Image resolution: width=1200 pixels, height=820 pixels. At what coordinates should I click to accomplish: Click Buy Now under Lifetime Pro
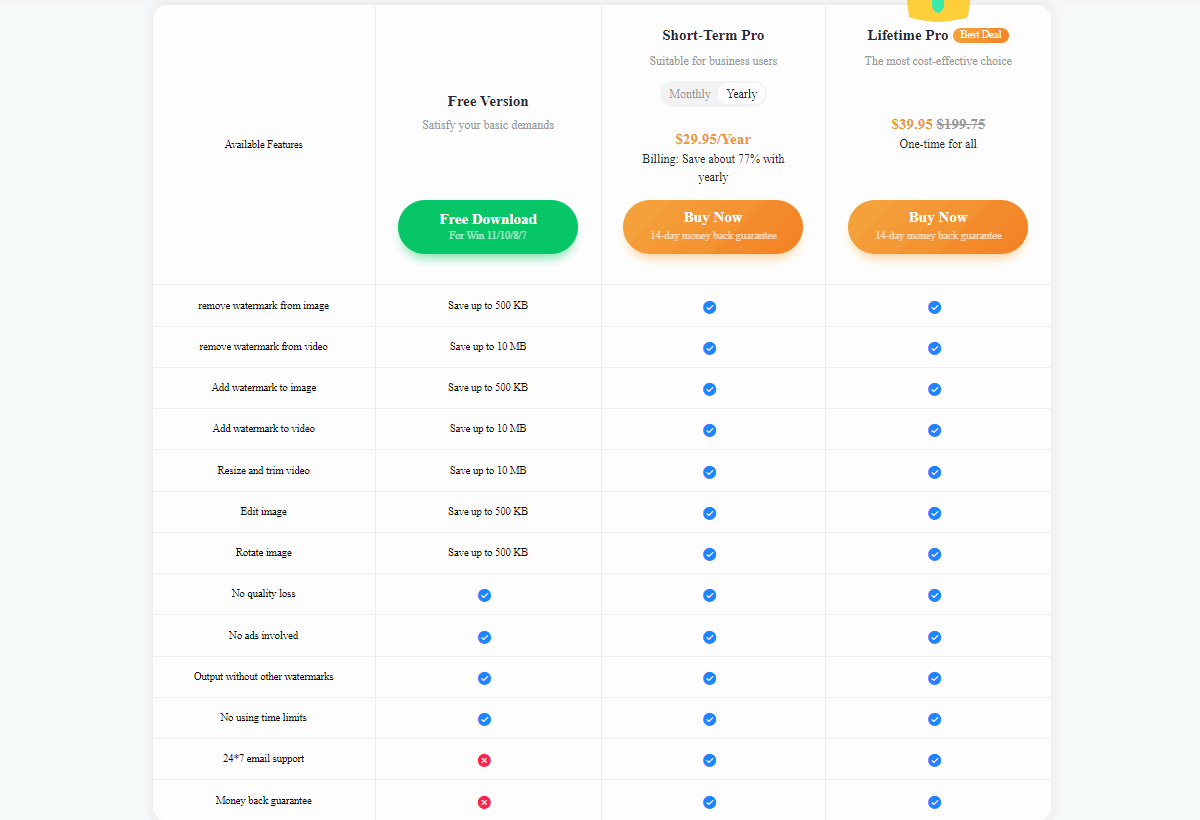point(938,226)
